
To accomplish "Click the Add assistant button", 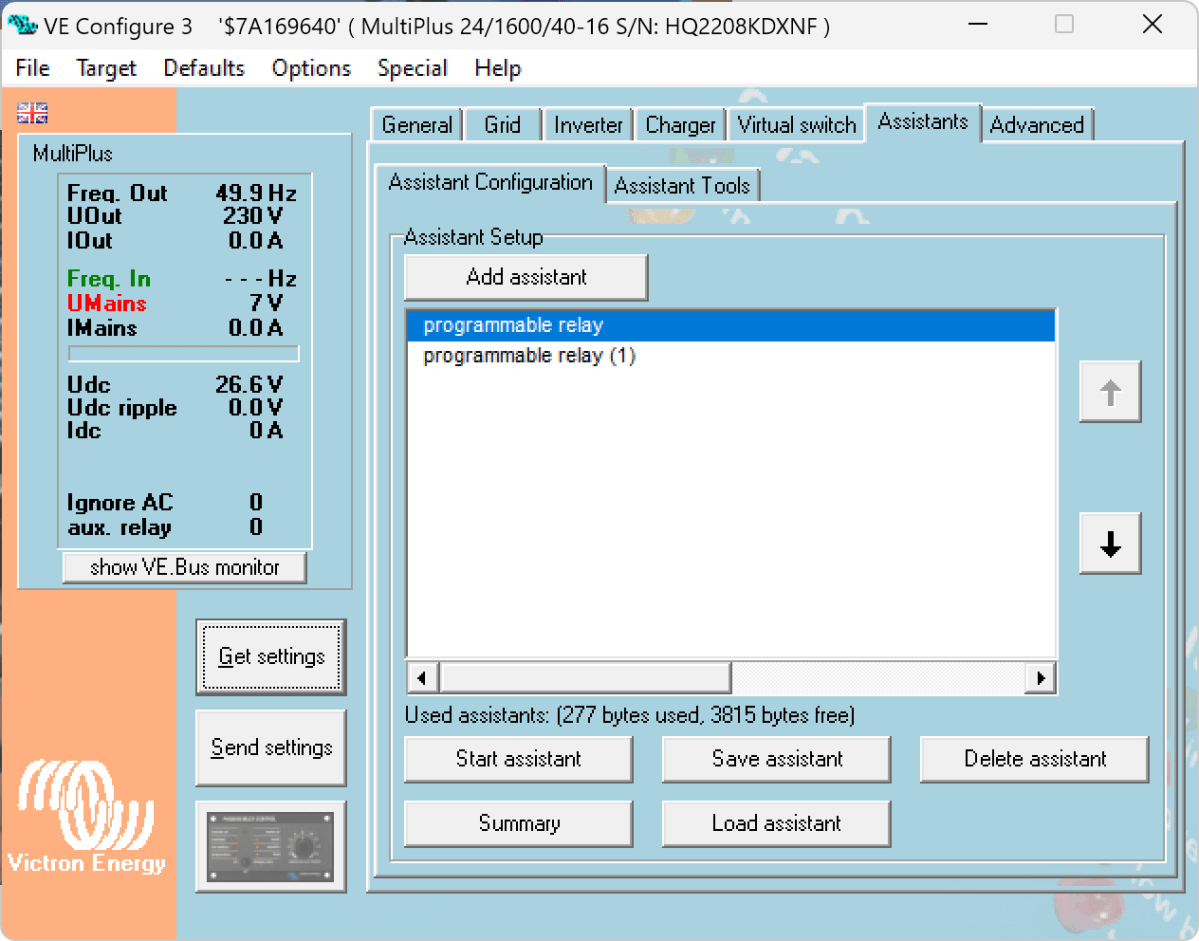I will click(x=525, y=277).
